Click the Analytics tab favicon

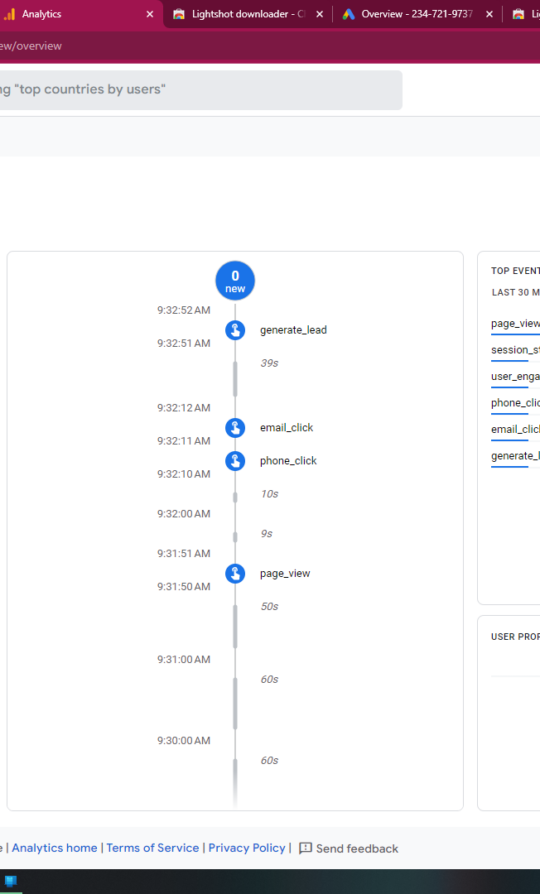point(9,14)
